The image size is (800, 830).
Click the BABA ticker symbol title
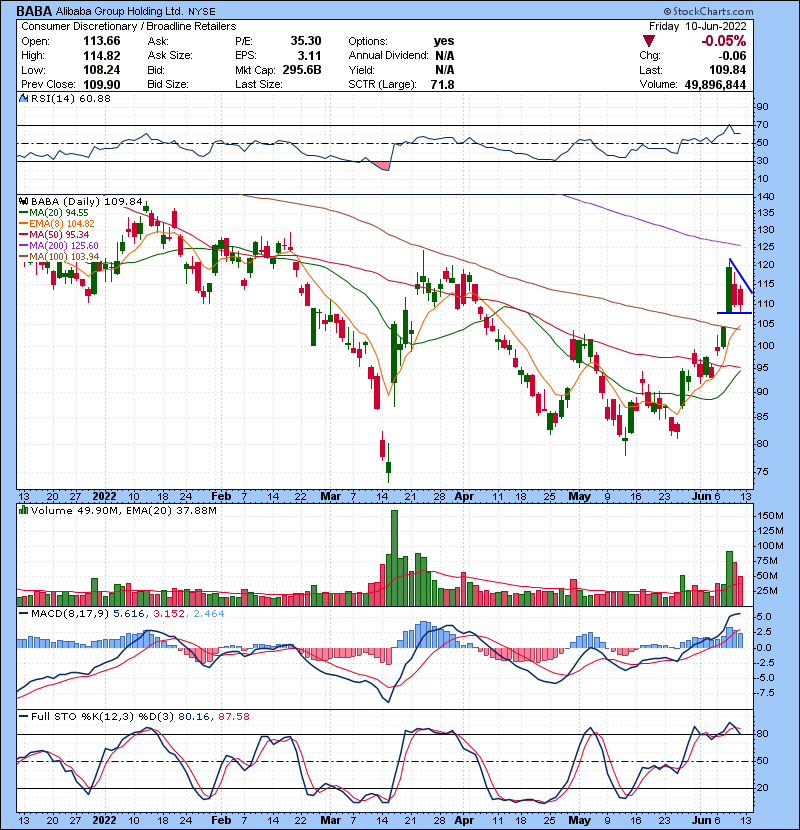point(34,11)
